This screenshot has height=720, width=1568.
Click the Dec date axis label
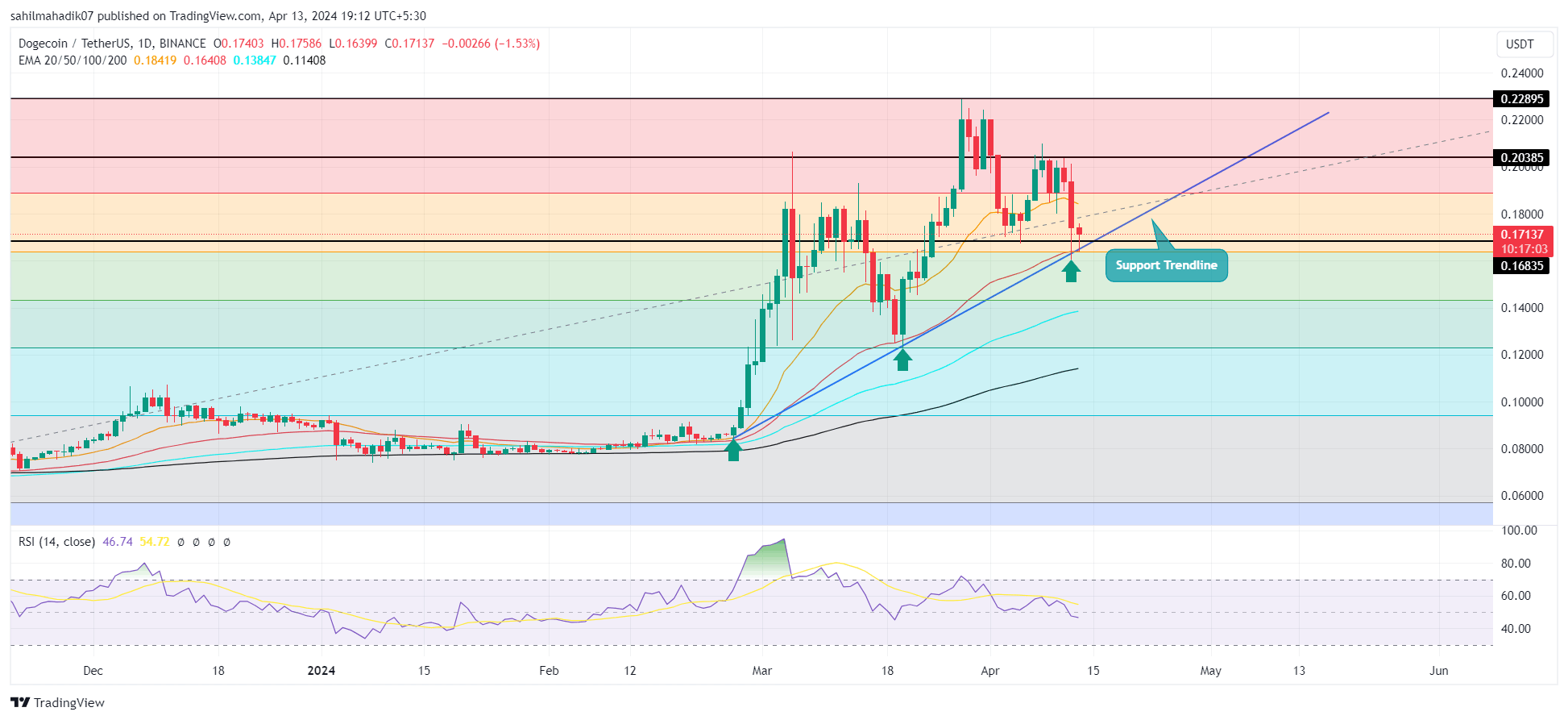93,671
